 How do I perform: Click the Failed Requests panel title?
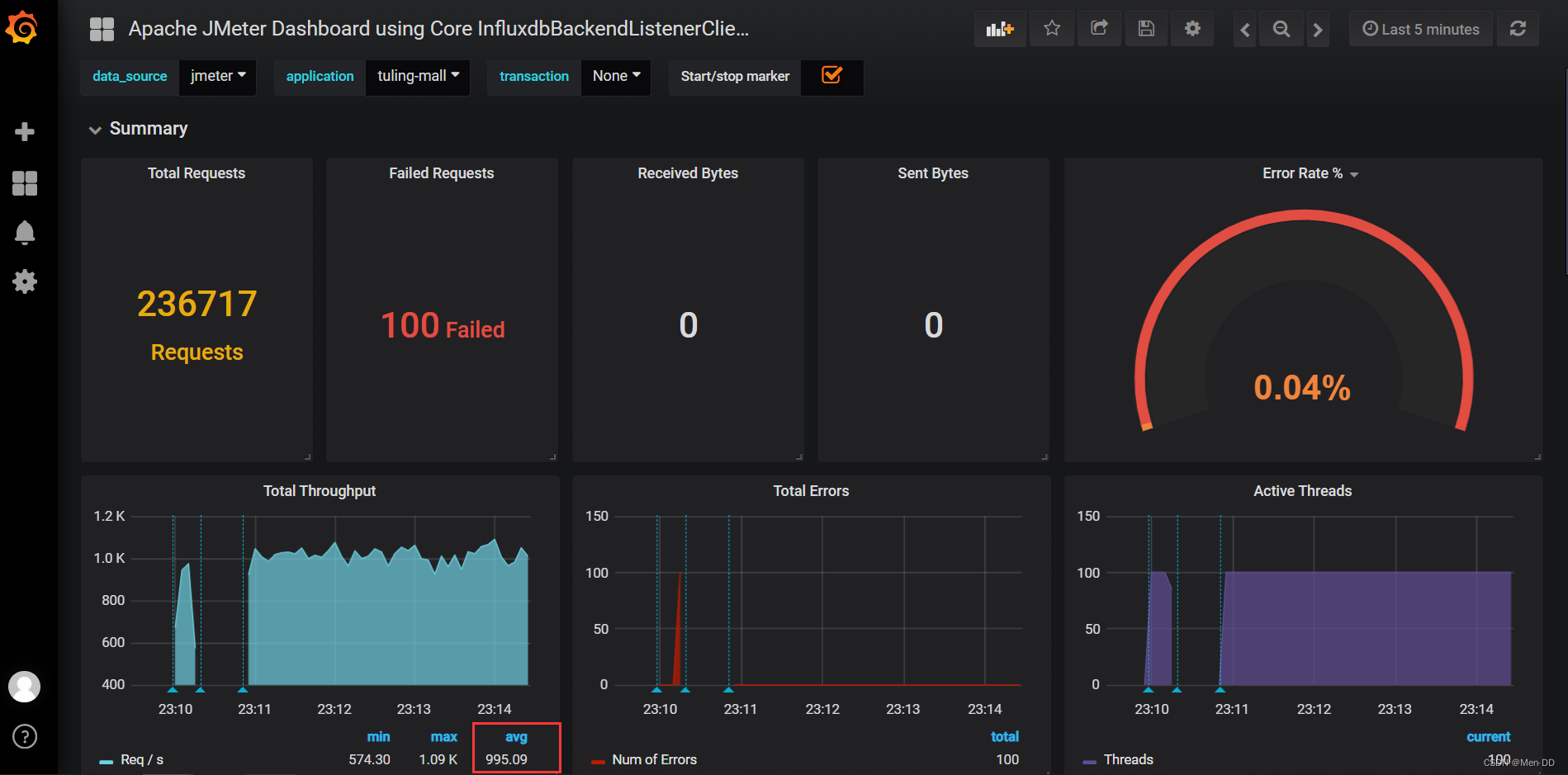tap(442, 173)
